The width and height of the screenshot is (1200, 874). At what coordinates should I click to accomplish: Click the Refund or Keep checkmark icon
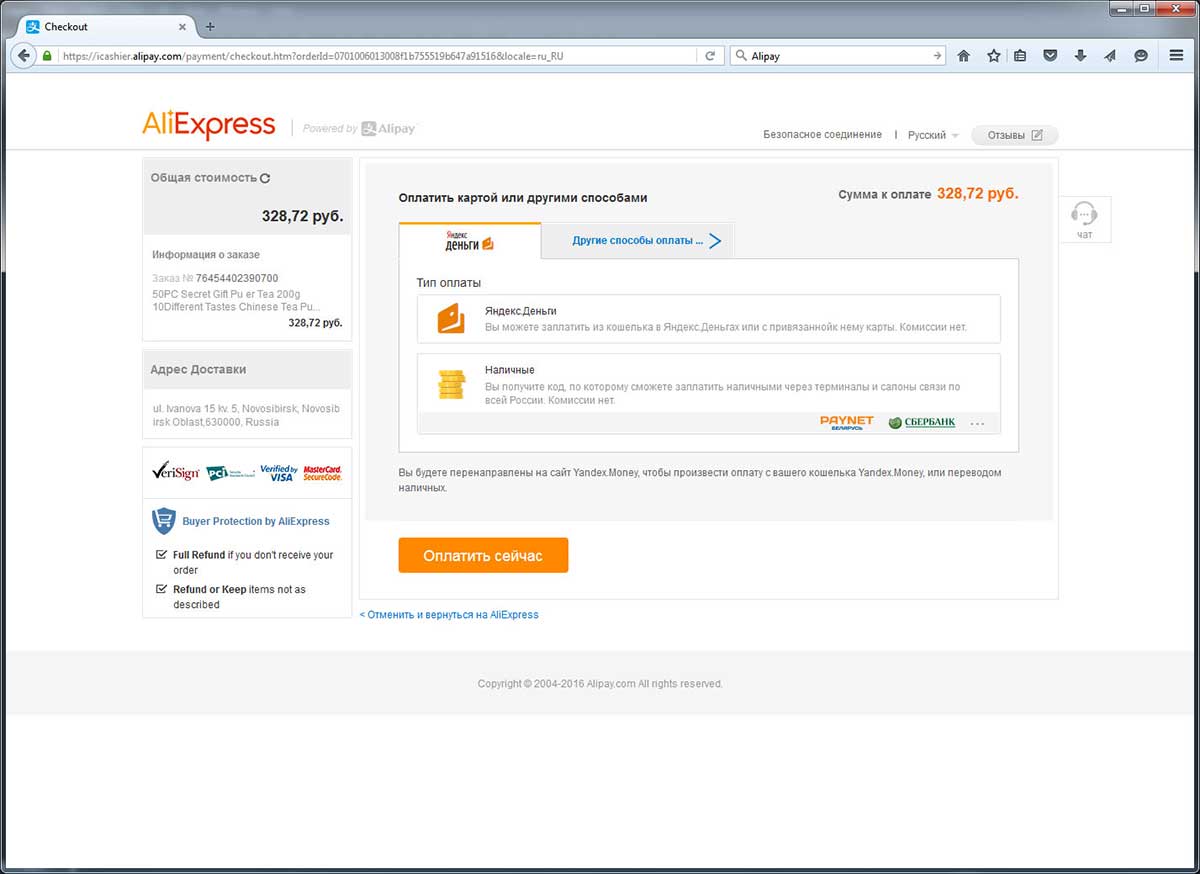(162, 589)
